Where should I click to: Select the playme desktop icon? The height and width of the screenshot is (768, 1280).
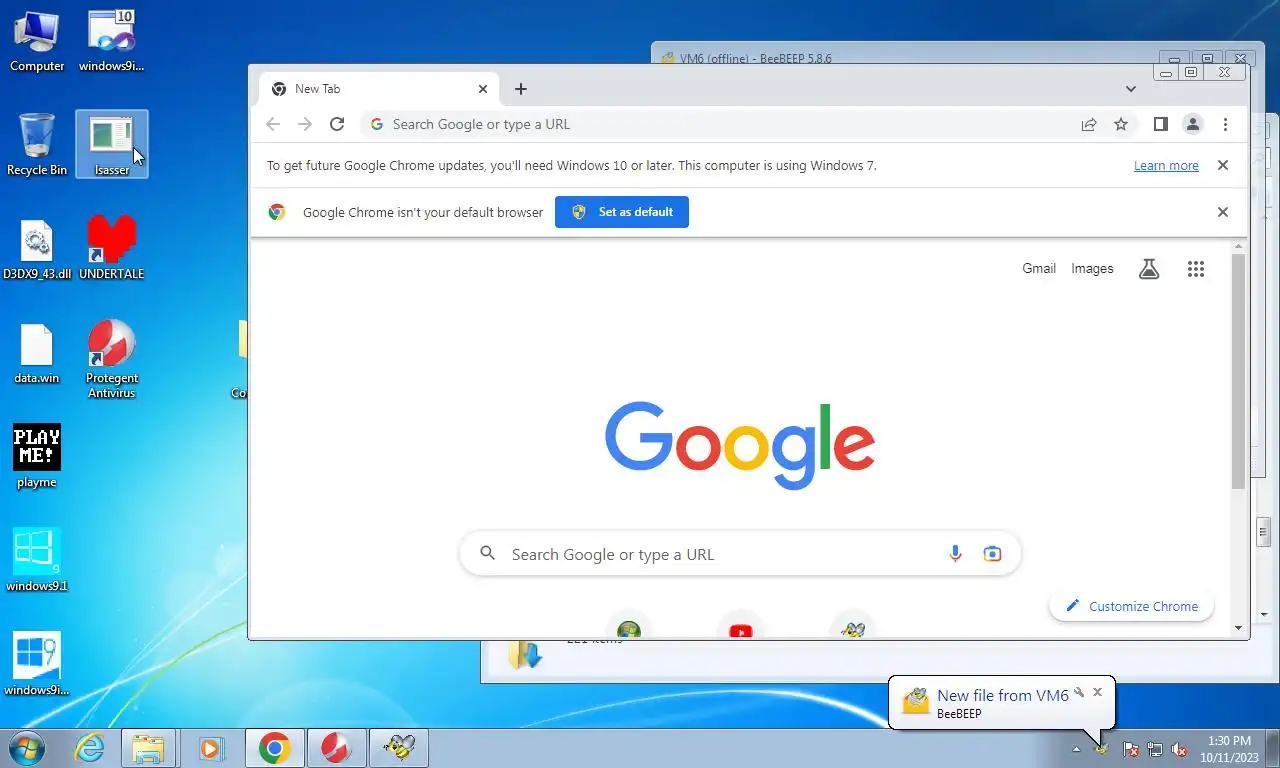[37, 457]
